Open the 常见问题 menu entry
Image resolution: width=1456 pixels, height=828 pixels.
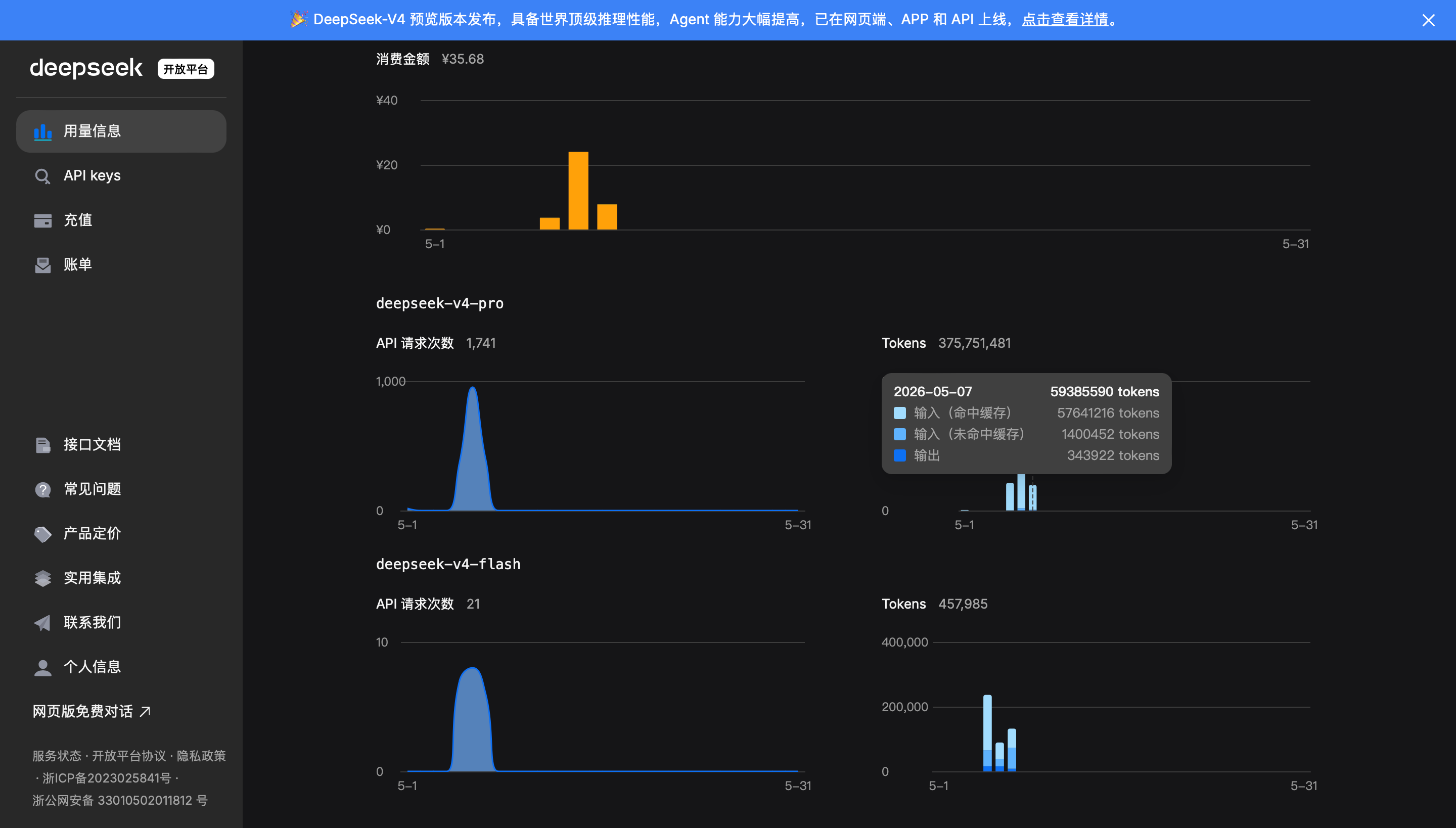[121, 489]
